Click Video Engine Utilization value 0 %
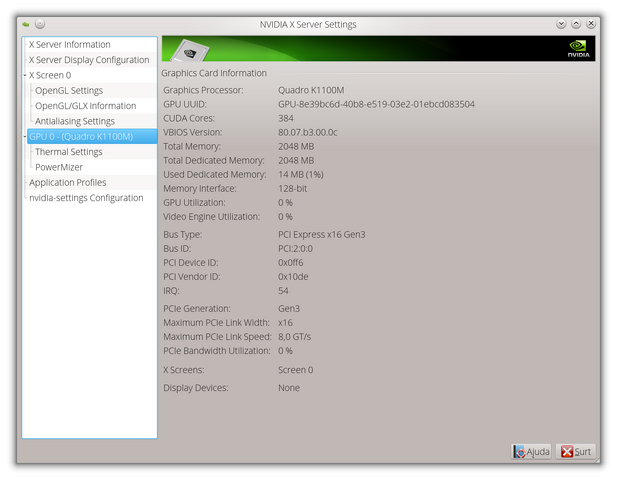 point(285,217)
